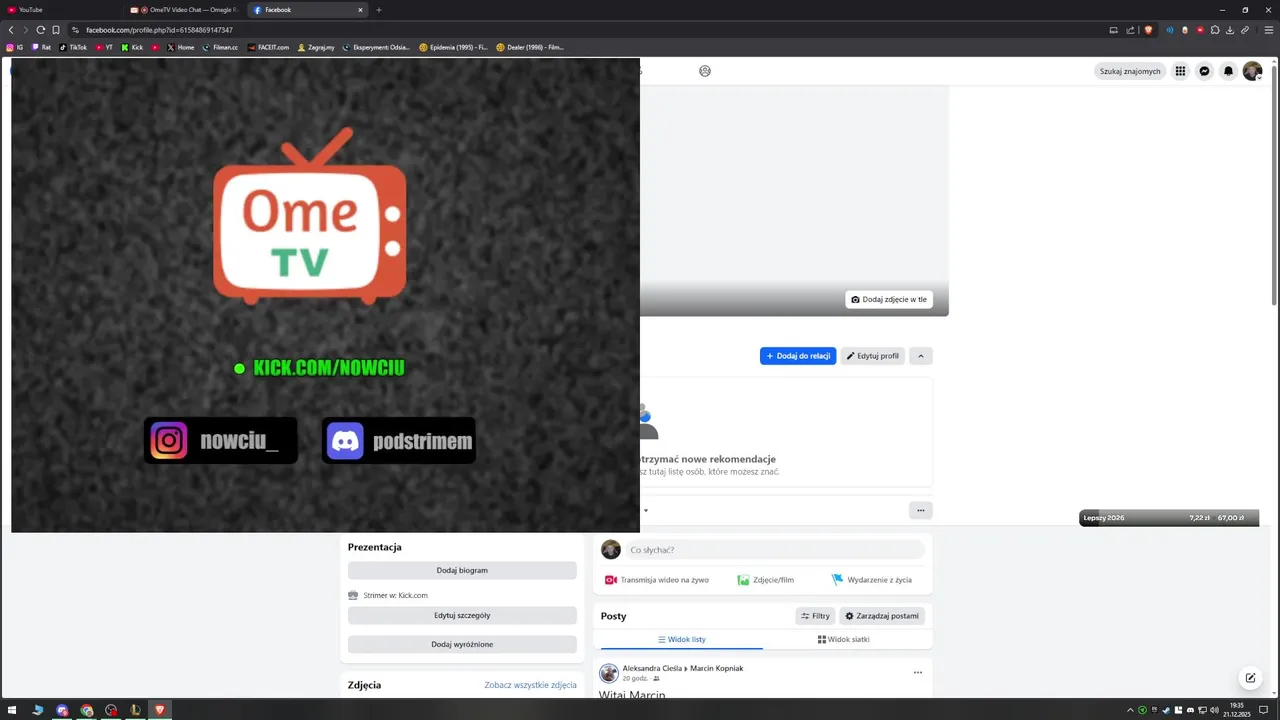The height and width of the screenshot is (720, 1280).
Task: Click Zdjęcie/film post option
Action: 766,580
